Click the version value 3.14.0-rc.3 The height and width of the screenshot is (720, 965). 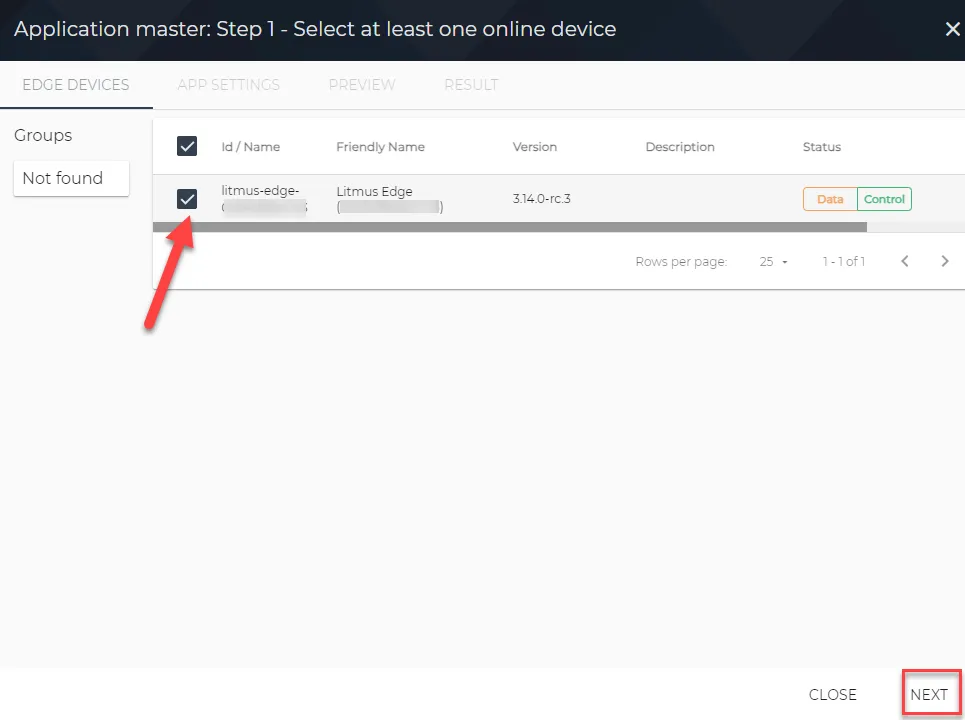(542, 199)
